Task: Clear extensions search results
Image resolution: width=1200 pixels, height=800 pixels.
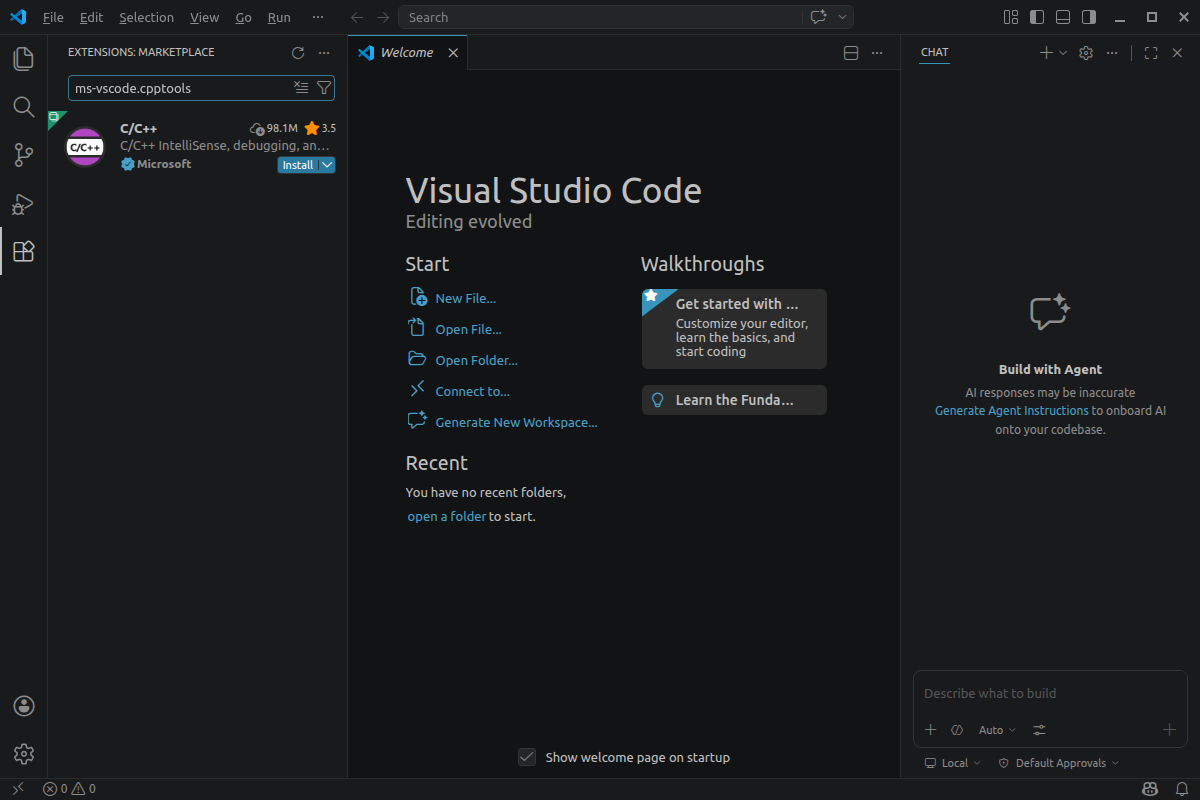Action: tap(301, 88)
